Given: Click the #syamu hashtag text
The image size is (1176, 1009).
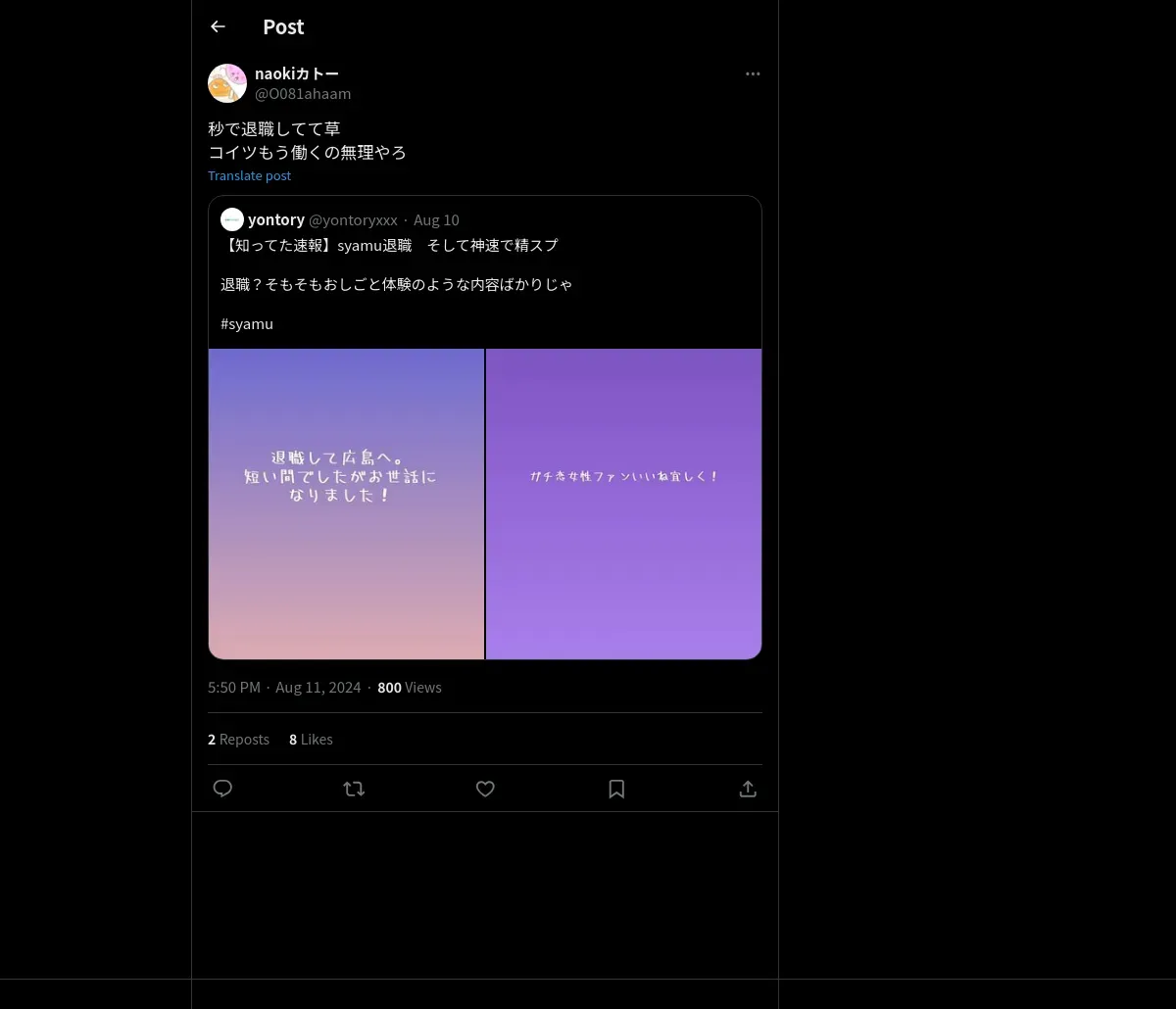Looking at the screenshot, I should [247, 323].
